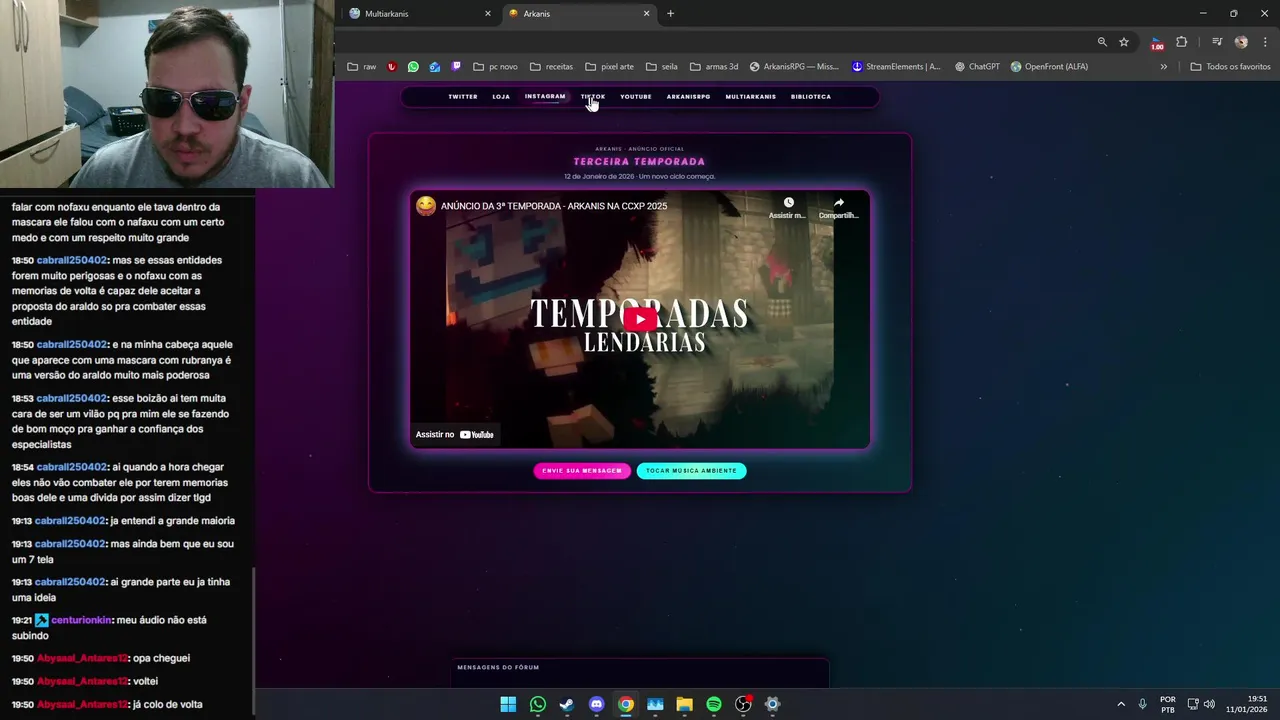Screen dimensions: 1280x720
Task: Open the settings gear on taskbar
Action: pyautogui.click(x=772, y=704)
